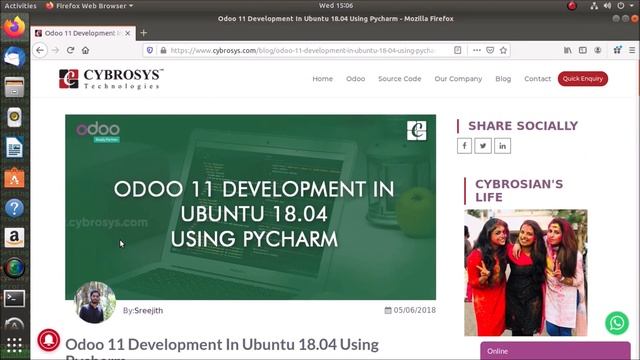Click the forward navigation arrow
The width and height of the screenshot is (640, 360).
(x=56, y=50)
